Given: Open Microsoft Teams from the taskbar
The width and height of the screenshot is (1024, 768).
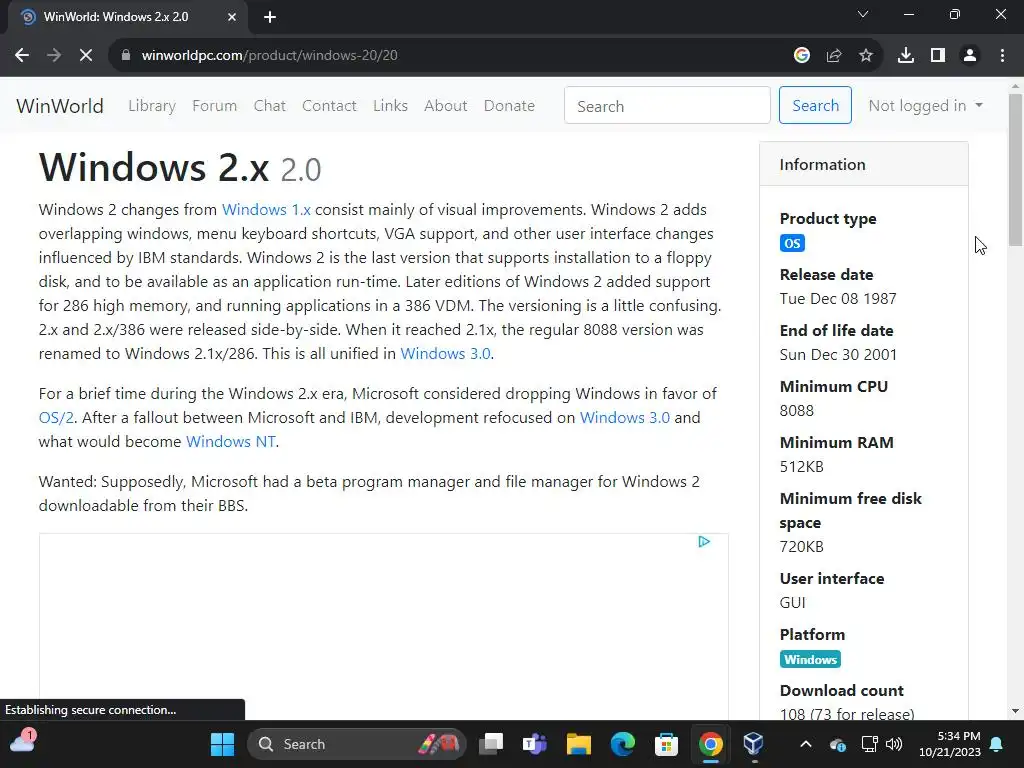Looking at the screenshot, I should point(535,744).
